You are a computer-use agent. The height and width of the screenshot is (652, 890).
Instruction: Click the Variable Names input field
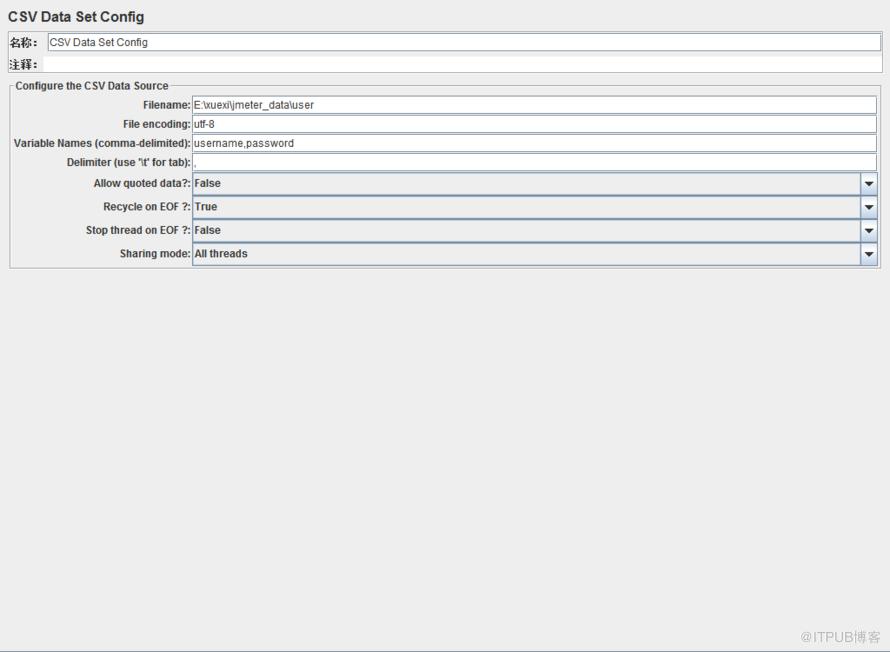[x=534, y=143]
